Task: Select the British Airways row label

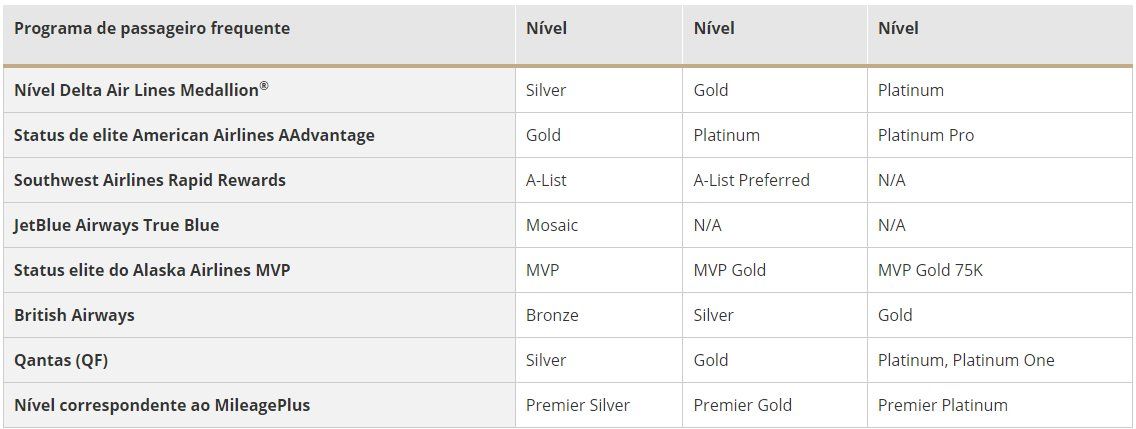Action: click(74, 315)
